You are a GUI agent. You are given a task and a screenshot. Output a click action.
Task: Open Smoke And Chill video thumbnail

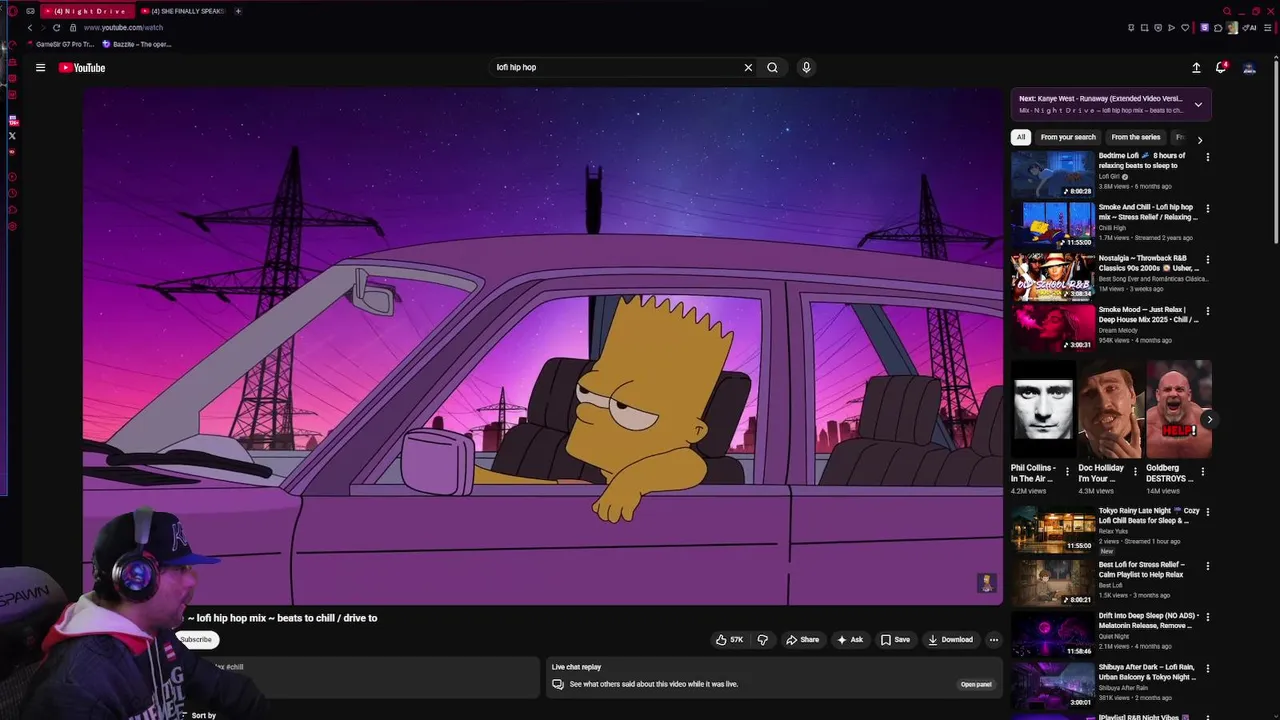[1053, 225]
